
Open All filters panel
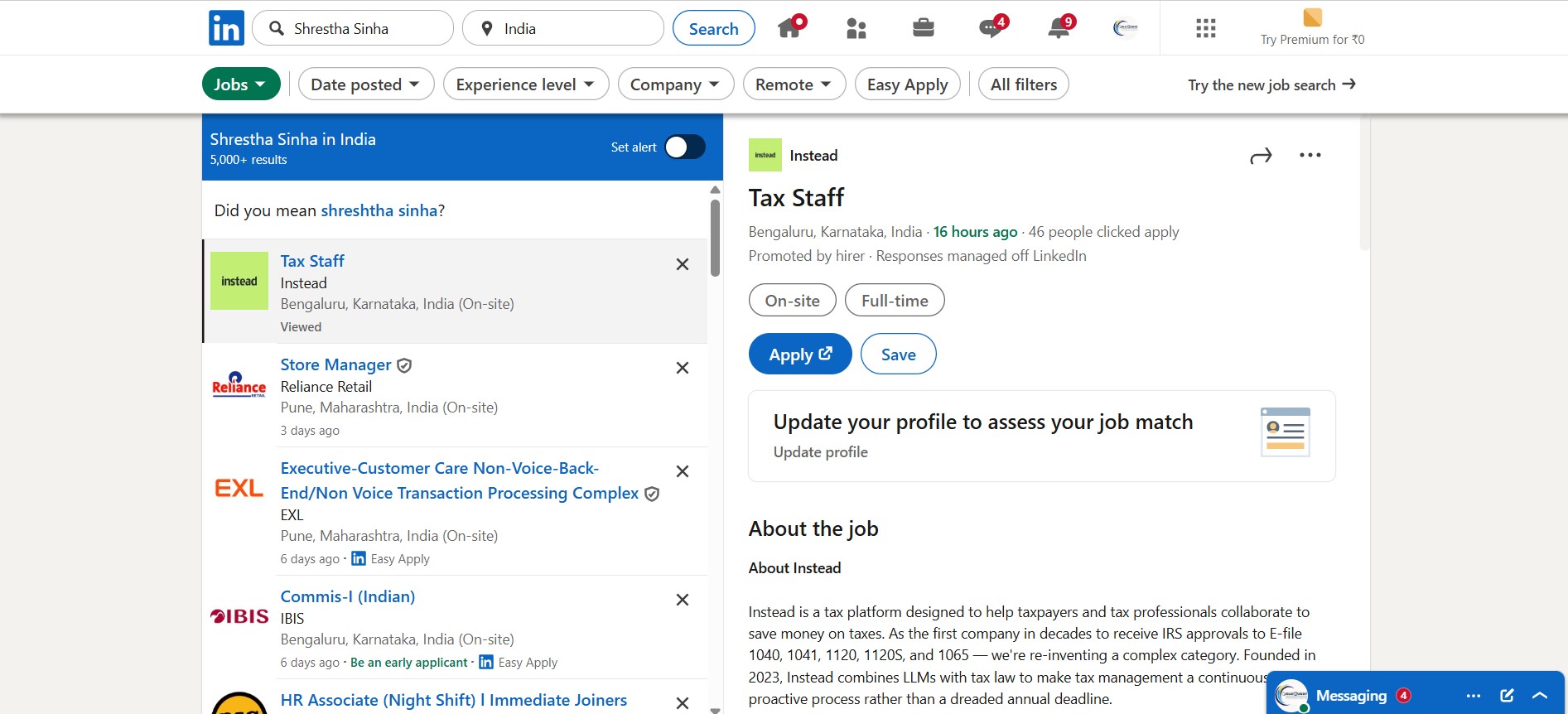tap(1024, 84)
